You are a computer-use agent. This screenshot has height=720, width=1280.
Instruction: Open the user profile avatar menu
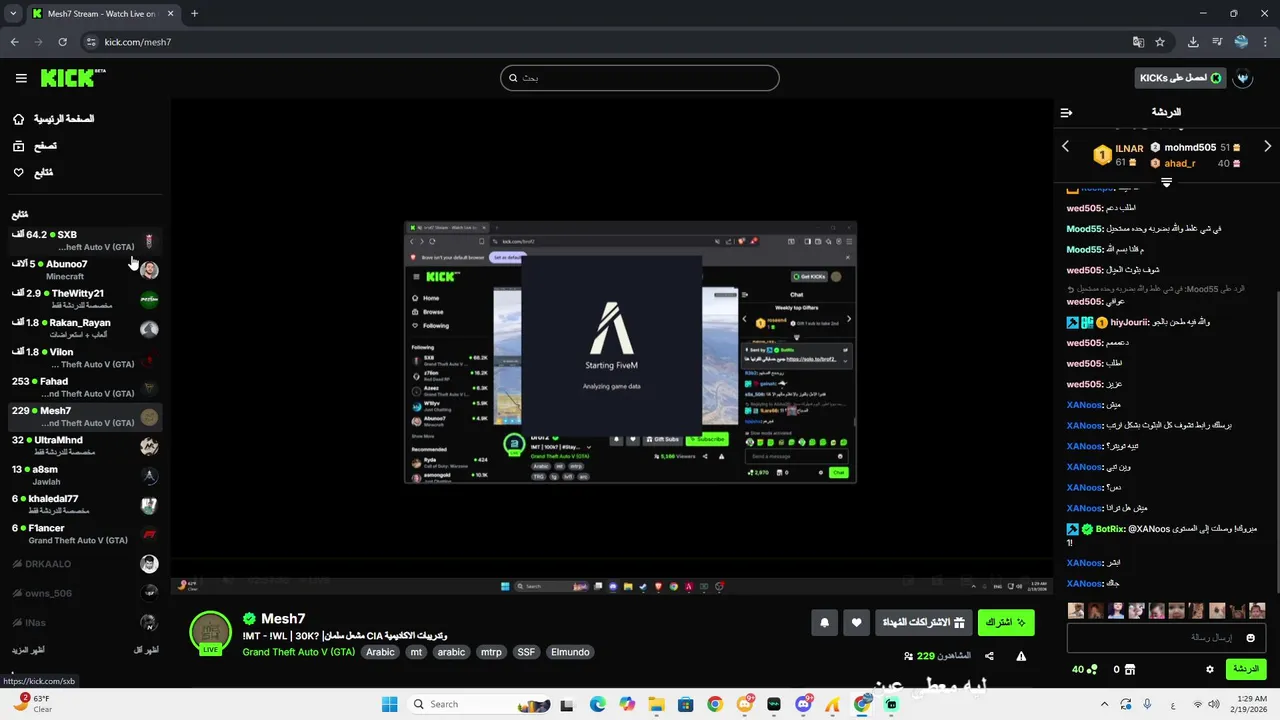pos(1243,78)
